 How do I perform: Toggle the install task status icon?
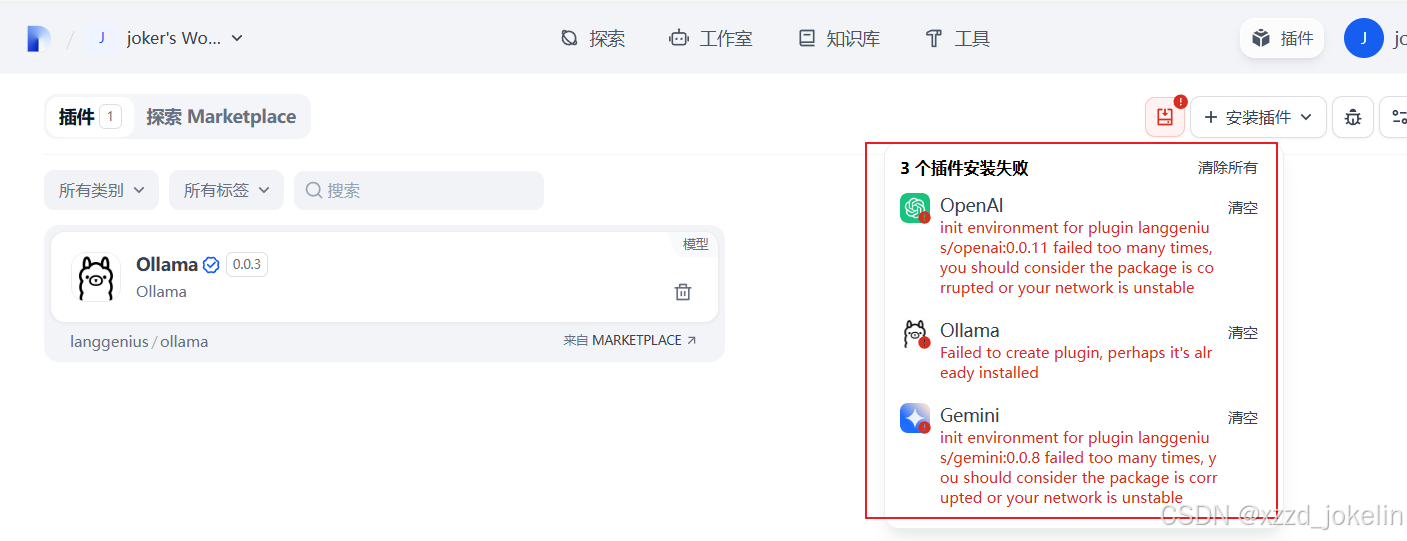pos(1165,117)
